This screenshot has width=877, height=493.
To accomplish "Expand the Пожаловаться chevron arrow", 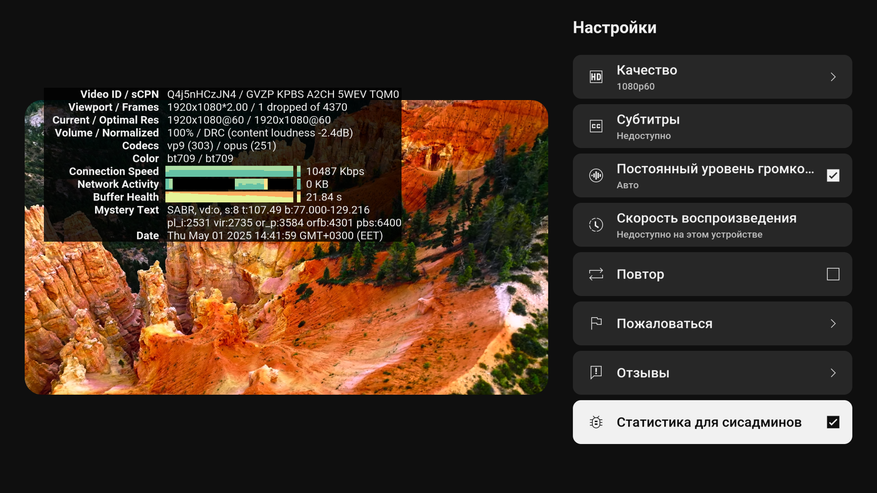I will point(833,323).
